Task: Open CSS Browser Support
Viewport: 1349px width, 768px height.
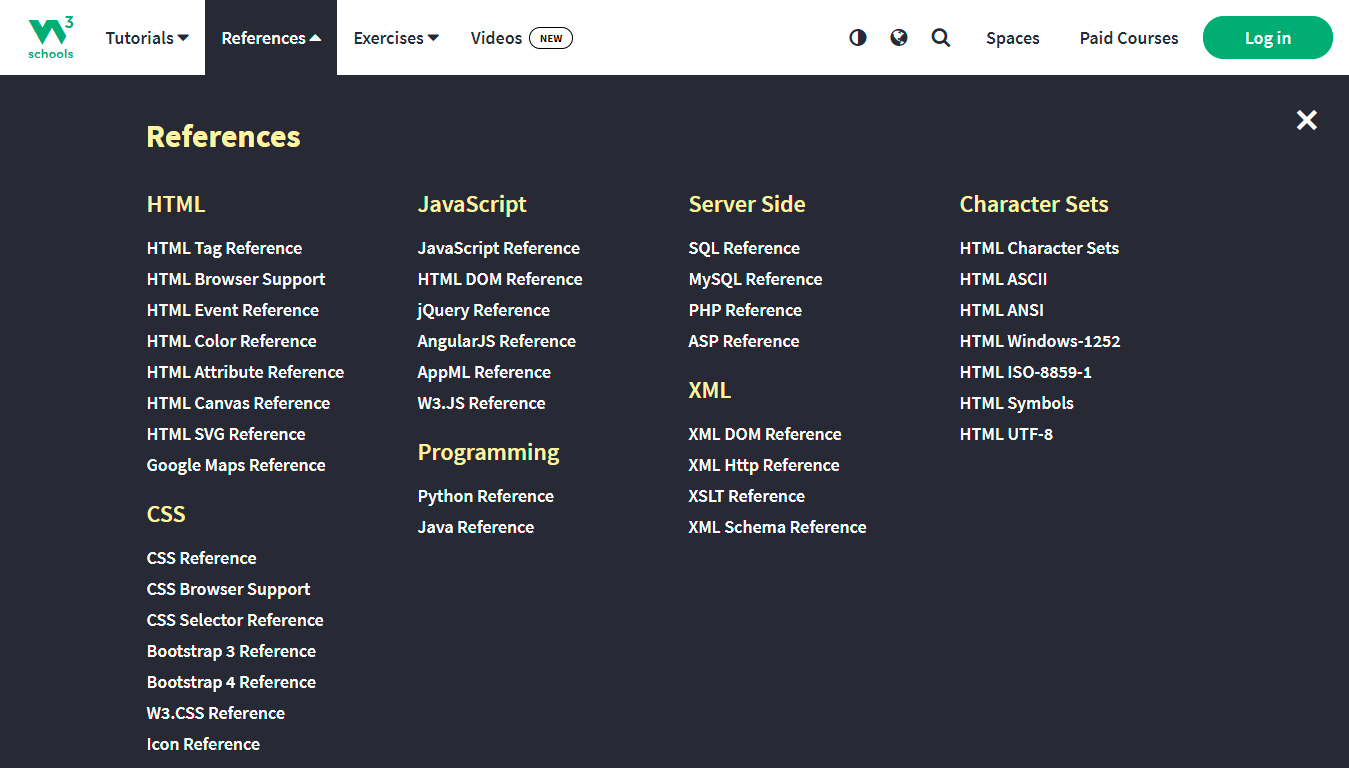Action: point(229,589)
